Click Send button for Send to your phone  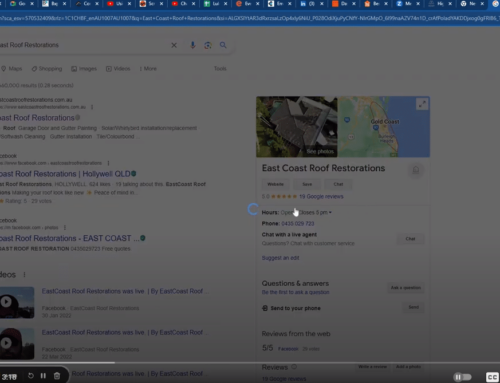[413, 307]
